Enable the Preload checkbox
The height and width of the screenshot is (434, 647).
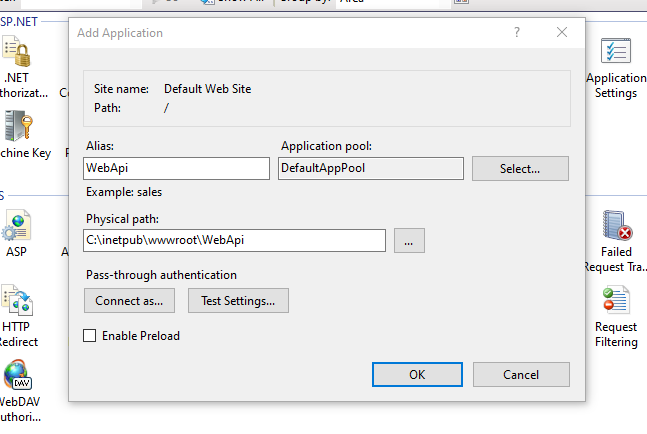coord(90,336)
